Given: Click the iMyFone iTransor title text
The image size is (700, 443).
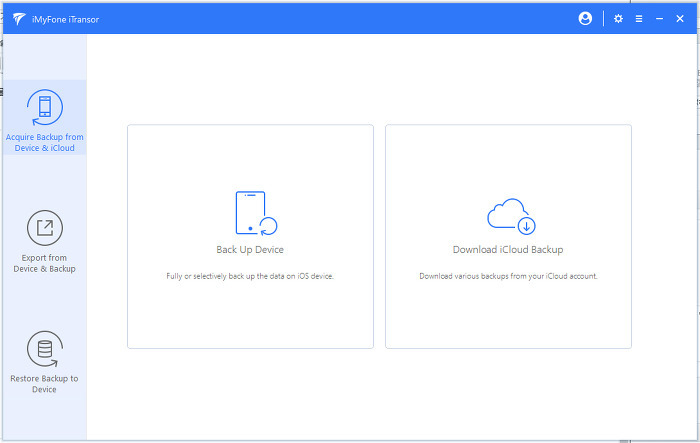Looking at the screenshot, I should click(65, 19).
